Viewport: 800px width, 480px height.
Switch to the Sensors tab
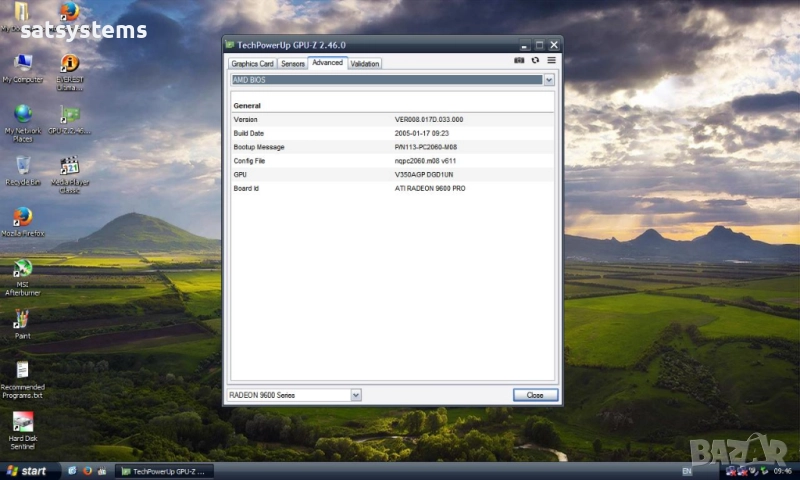point(293,64)
